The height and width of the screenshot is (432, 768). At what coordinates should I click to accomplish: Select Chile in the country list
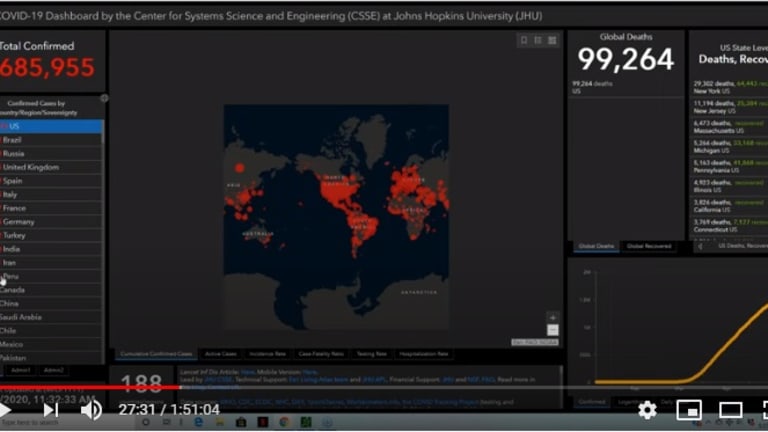51,331
